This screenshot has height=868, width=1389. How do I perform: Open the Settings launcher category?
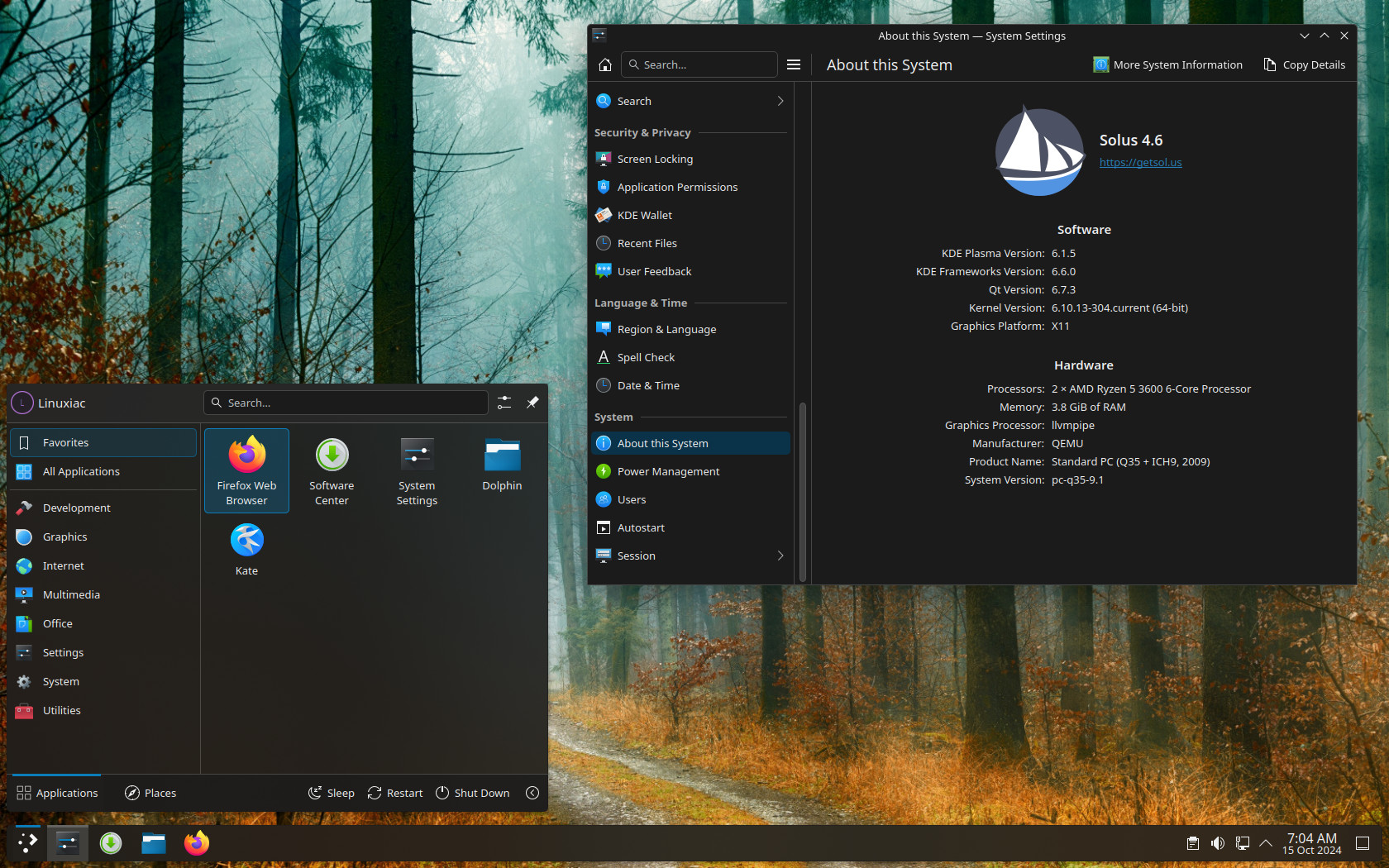(103, 652)
